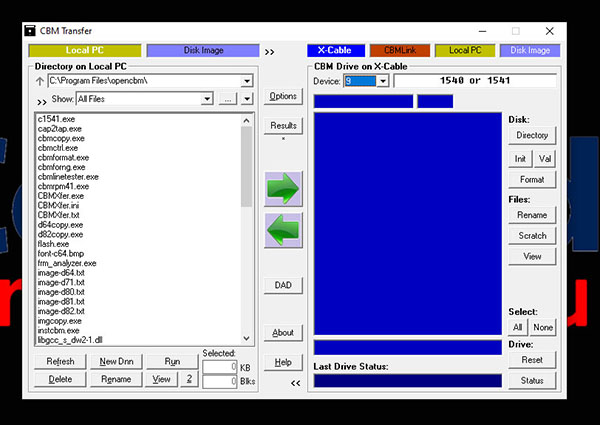This screenshot has height=425, width=600.
Task: Select the CBMLink tab
Action: point(399,50)
